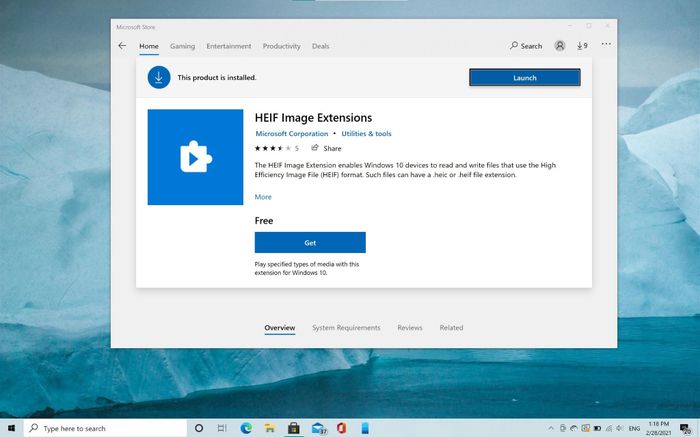Screen dimensions: 700x437
Task: Open the See more ellipsis menu
Action: point(606,44)
